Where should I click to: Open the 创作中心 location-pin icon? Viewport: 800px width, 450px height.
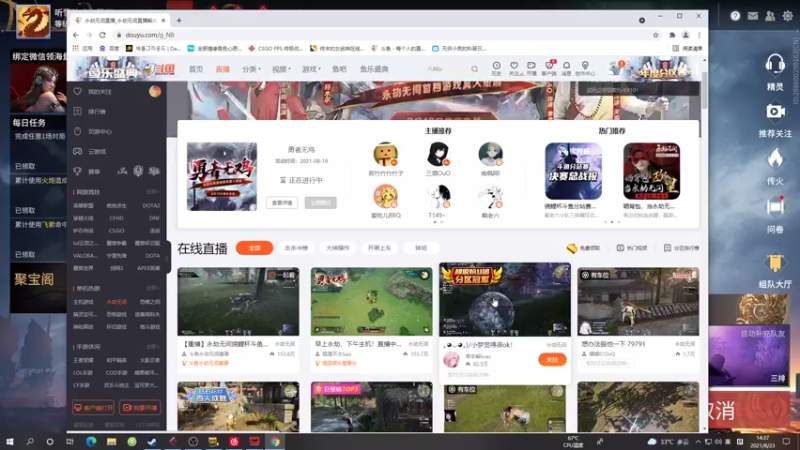point(585,65)
